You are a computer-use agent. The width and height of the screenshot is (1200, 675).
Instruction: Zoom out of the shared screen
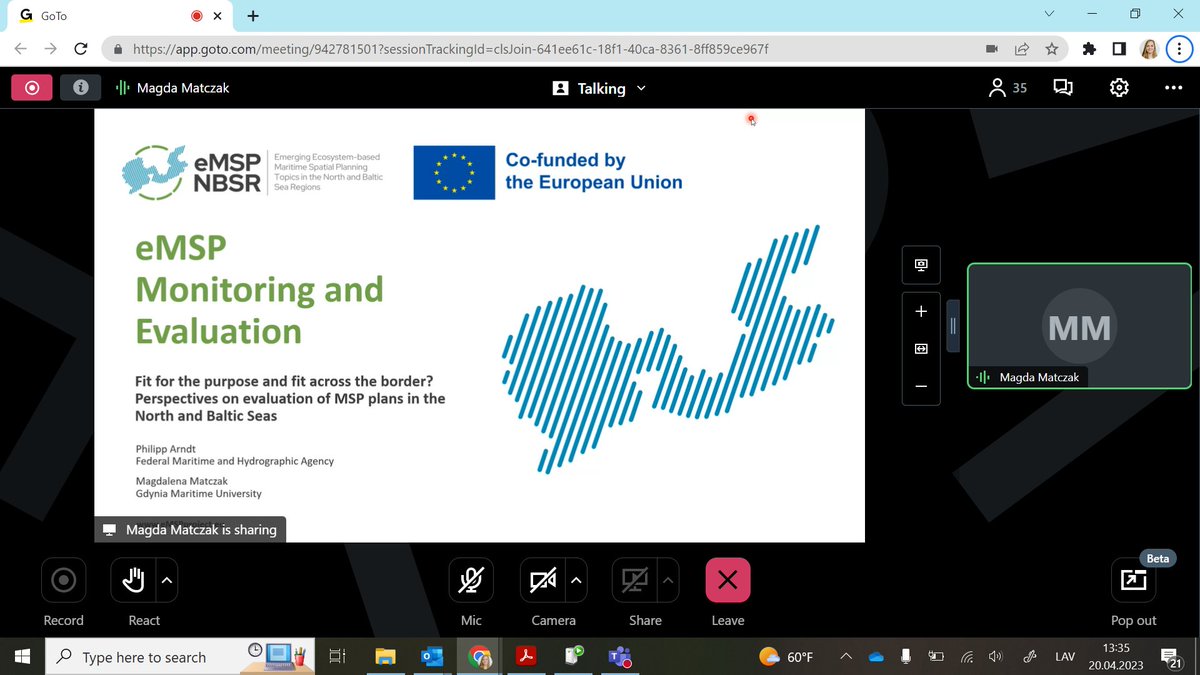[921, 387]
